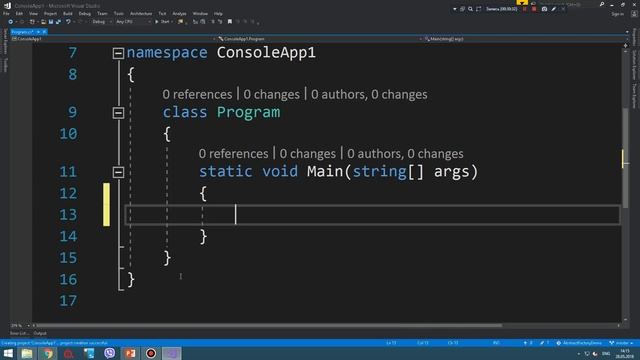Click the namespace keyword on line 7

coord(167,53)
